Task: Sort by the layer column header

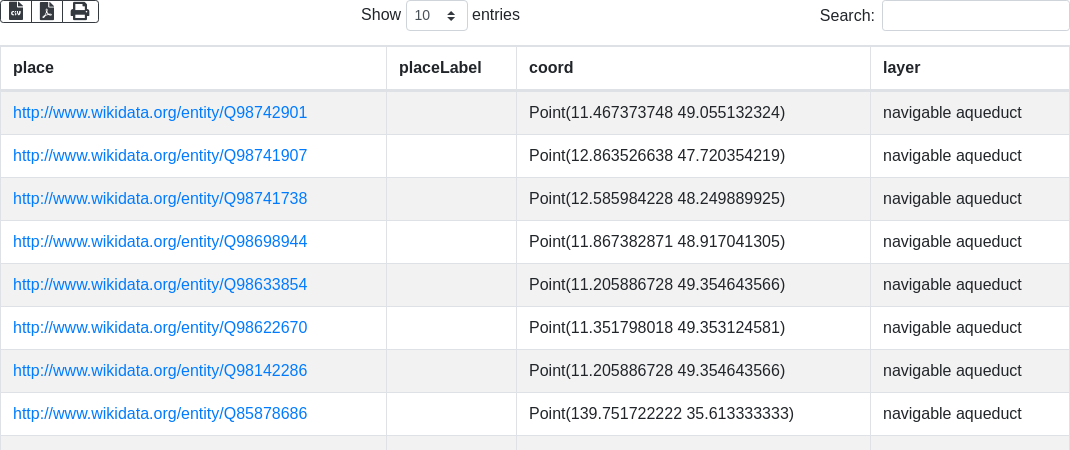Action: [x=901, y=68]
